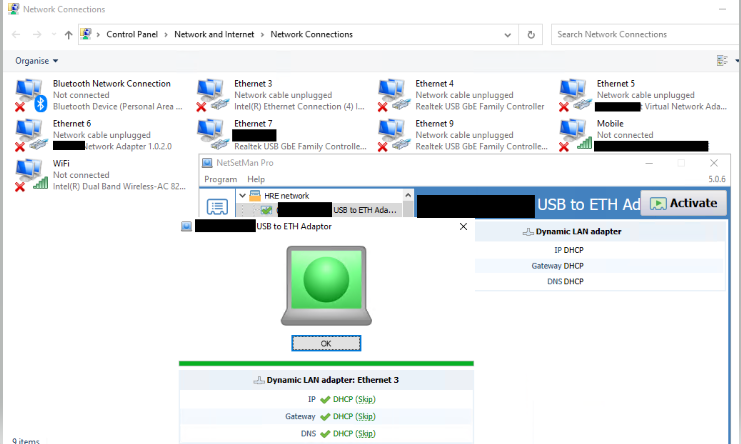Click the DNS DHCP row in NetSetMan
Screen dimensions: 741x444
600,282
